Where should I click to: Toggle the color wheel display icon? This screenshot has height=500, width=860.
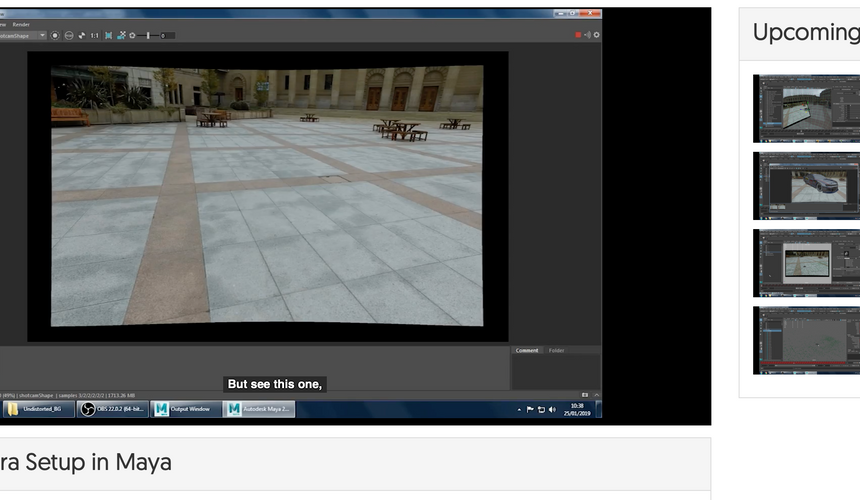coord(82,36)
